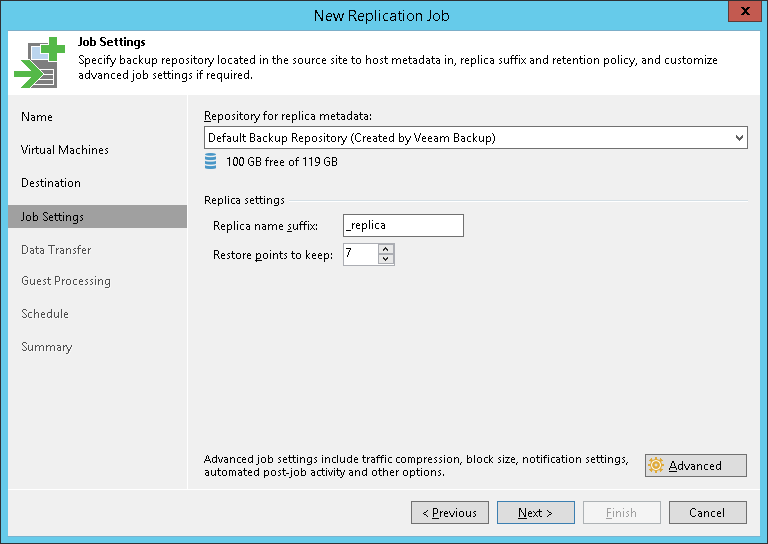Click the Job Settings wizard header icon
The image size is (768, 544).
tap(37, 61)
